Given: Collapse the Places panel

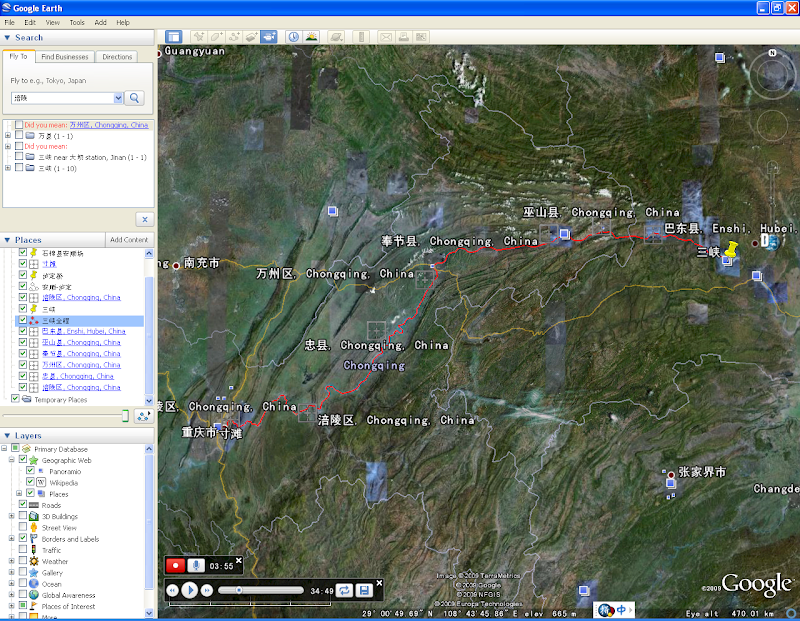Looking at the screenshot, I should 7,240.
